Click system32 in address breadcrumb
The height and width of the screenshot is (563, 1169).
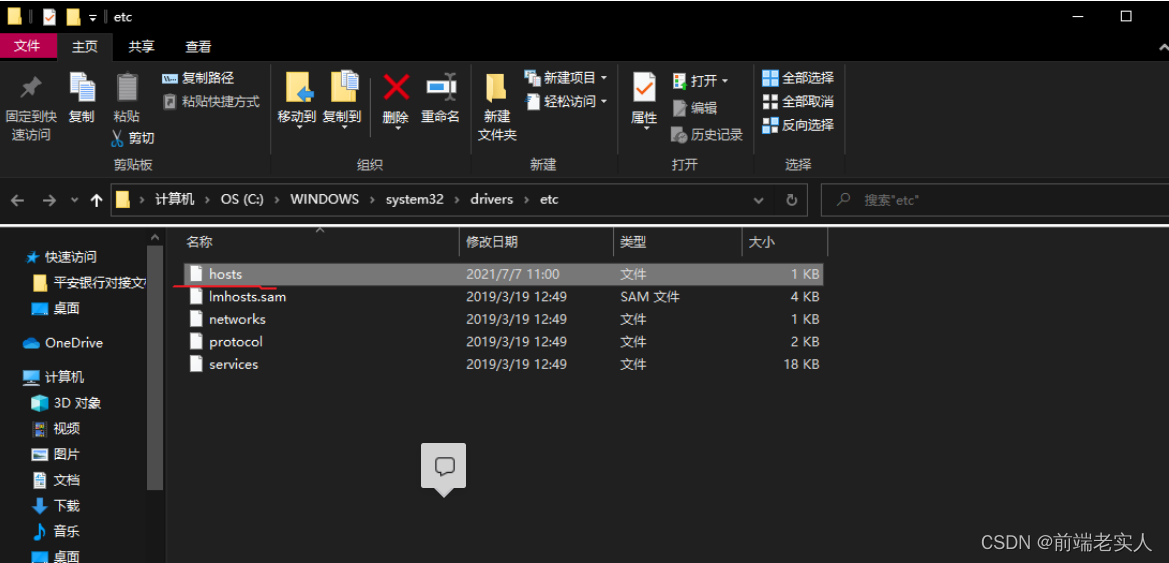(415, 199)
